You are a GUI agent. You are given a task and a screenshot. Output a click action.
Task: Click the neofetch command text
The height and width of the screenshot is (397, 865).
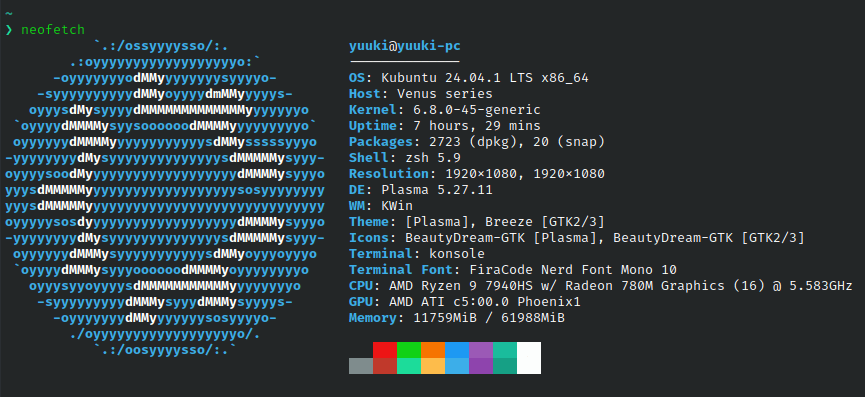click(53, 30)
